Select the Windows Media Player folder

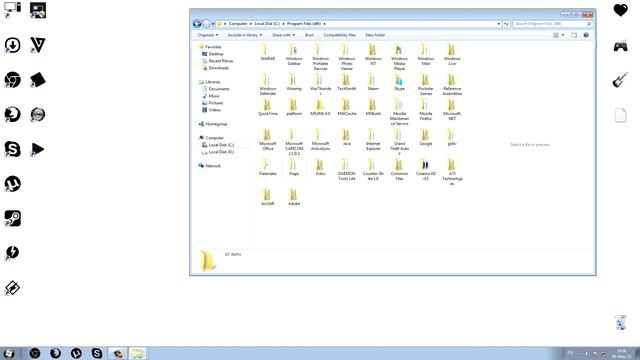(399, 57)
